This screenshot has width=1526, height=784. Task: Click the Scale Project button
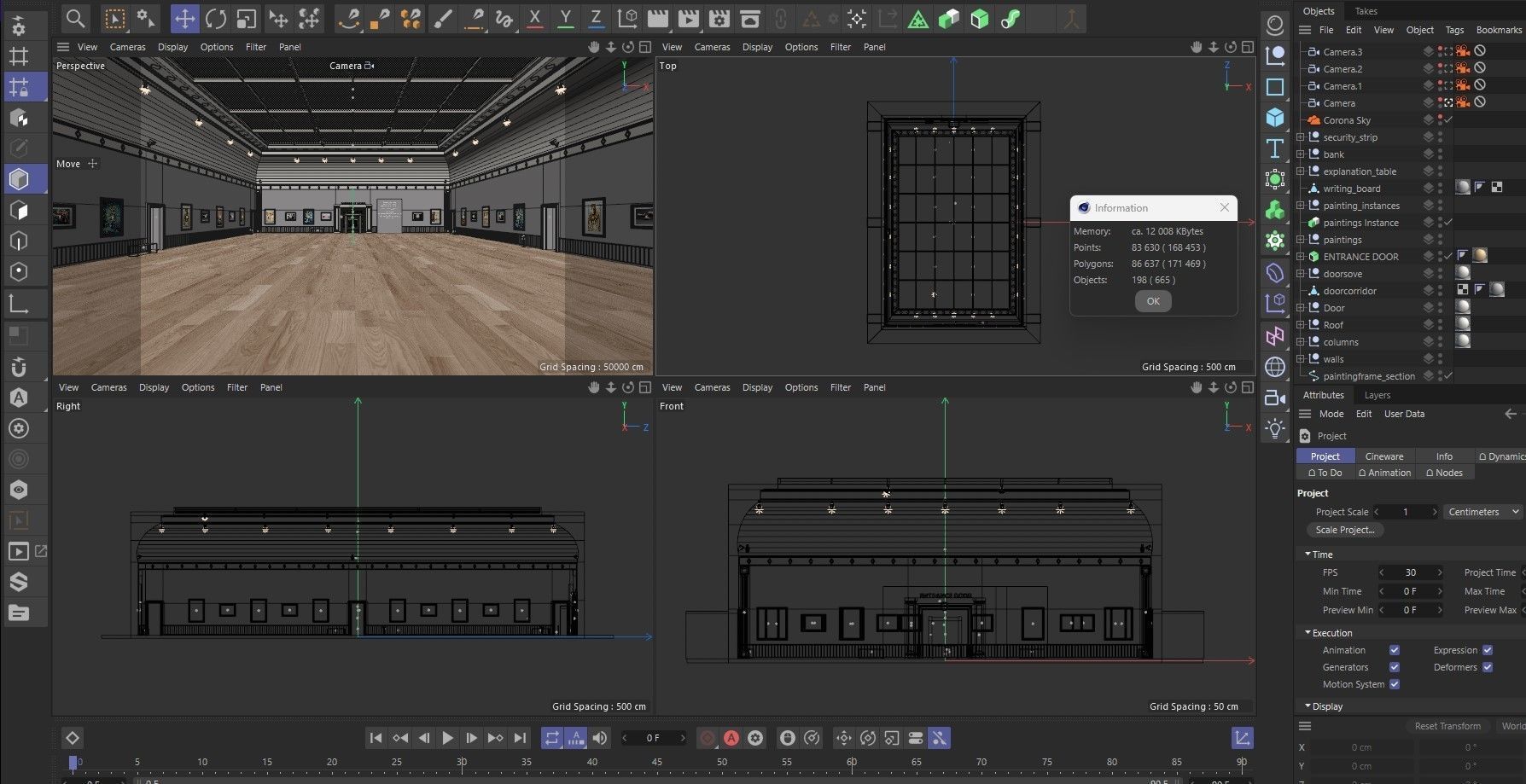tap(1344, 530)
